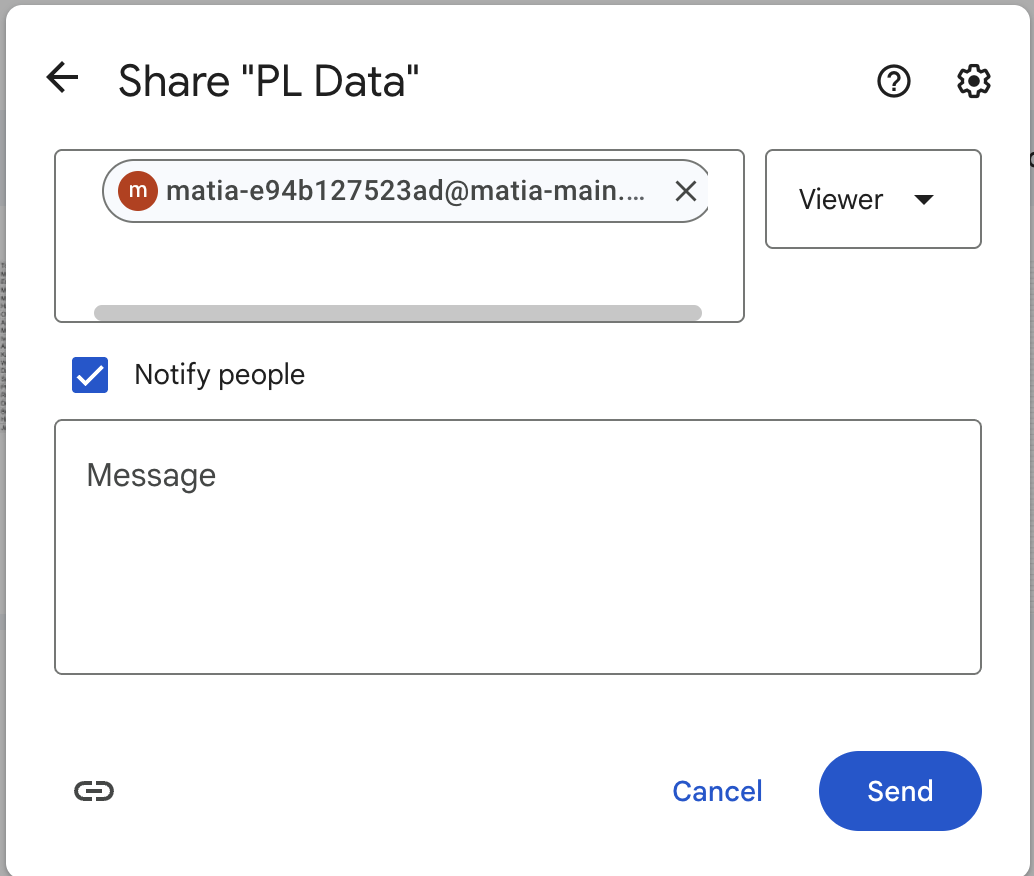Click the Notify people label
1034x876 pixels.
219,374
